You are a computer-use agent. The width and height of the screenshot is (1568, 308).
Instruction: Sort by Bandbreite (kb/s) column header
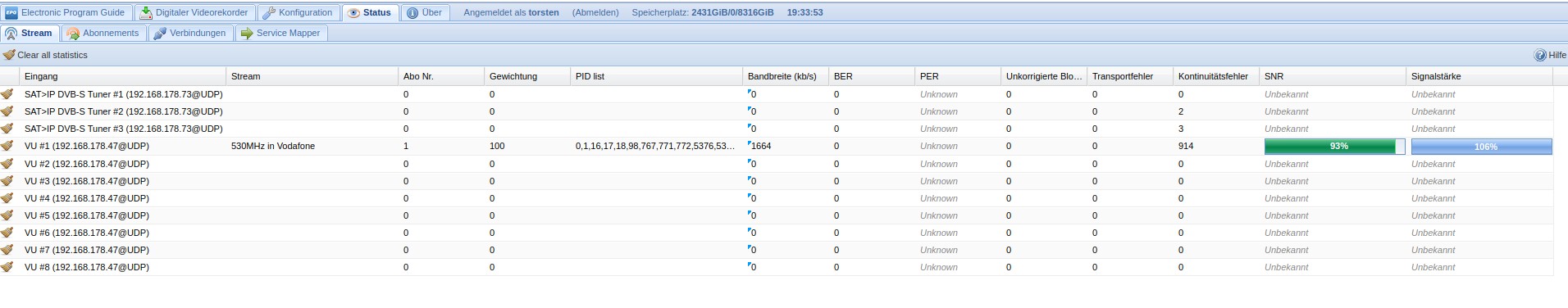click(x=786, y=76)
